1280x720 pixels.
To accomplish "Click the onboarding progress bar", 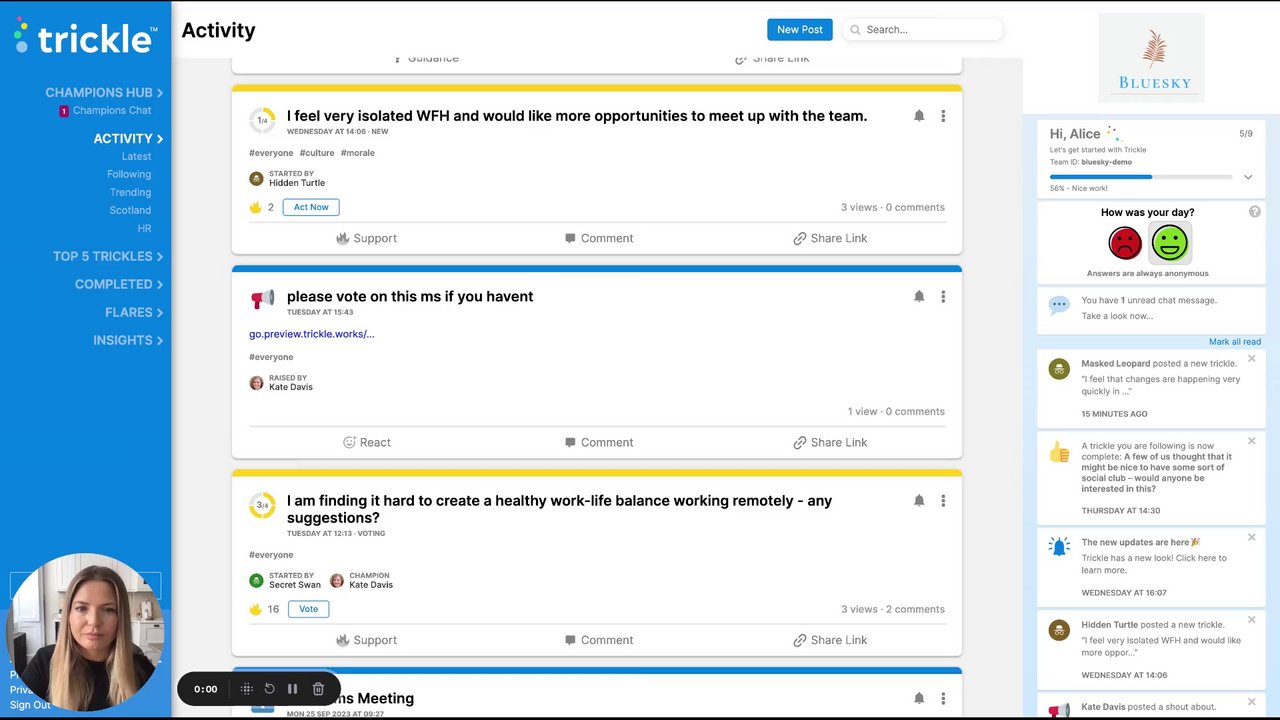I will (1140, 177).
